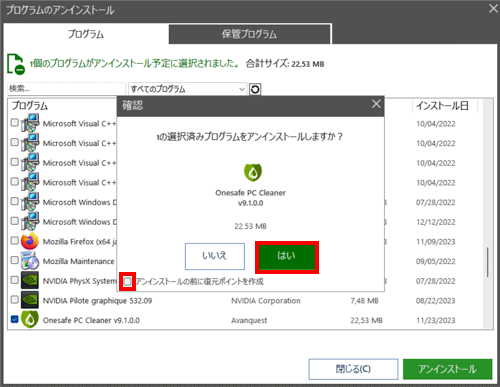This screenshot has width=500, height=387.
Task: Click the Avanquest publisher text
Action: coord(249,320)
